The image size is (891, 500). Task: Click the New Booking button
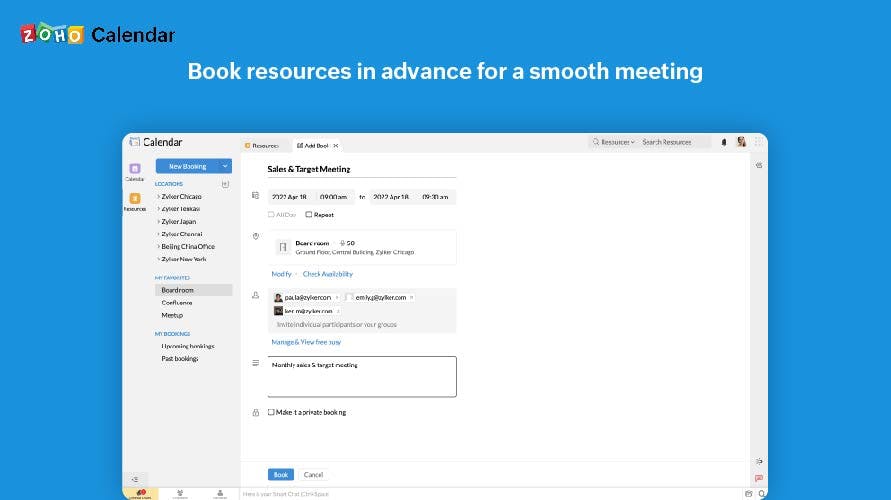pyautogui.click(x=187, y=166)
